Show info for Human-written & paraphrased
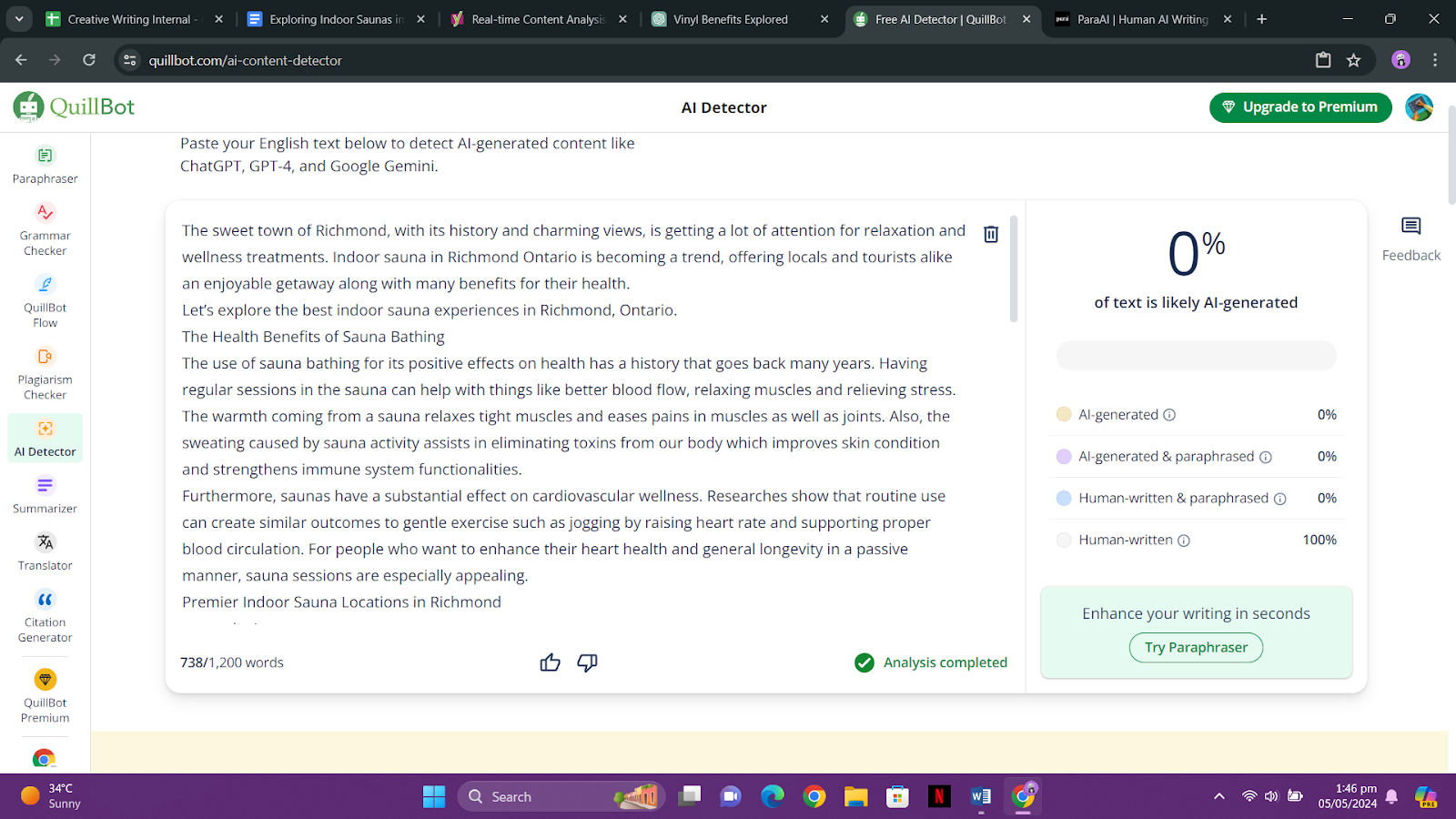 (x=1279, y=499)
